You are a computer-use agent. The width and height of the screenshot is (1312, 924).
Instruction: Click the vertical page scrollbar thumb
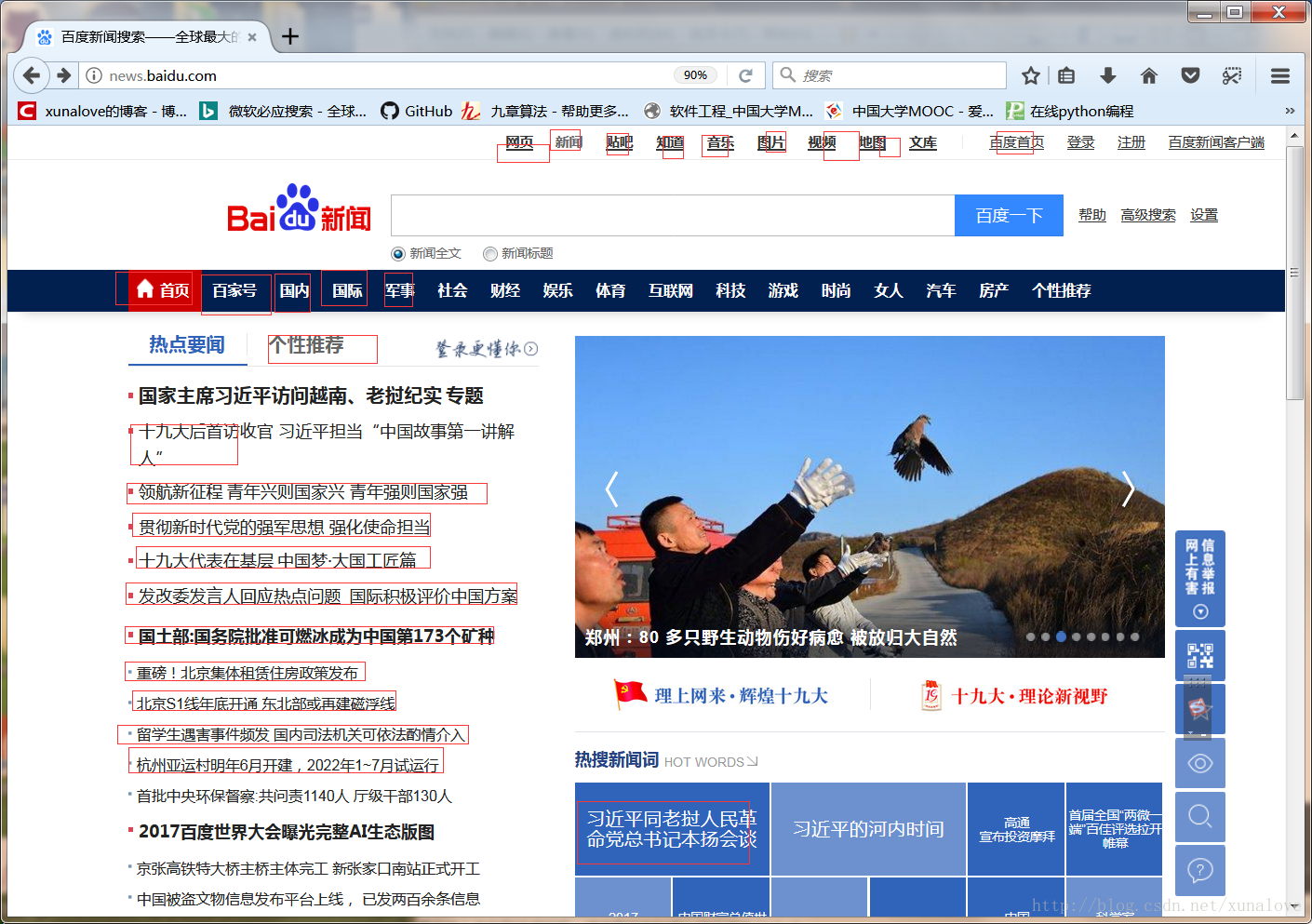[x=1293, y=272]
